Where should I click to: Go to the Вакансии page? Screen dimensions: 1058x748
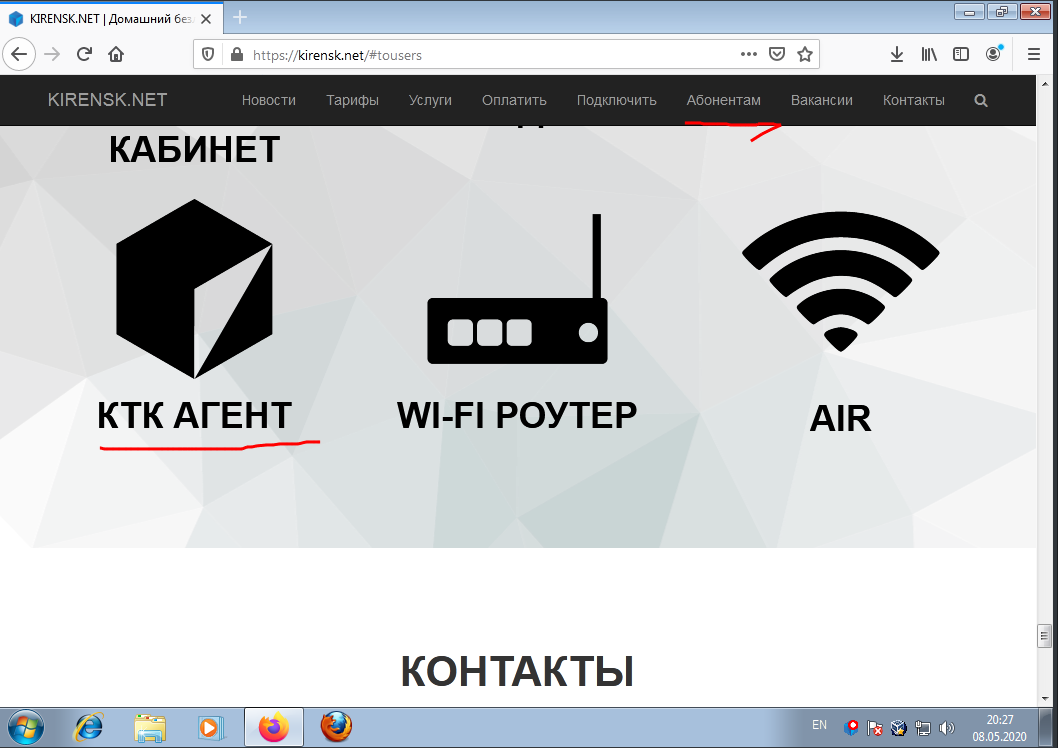821,100
